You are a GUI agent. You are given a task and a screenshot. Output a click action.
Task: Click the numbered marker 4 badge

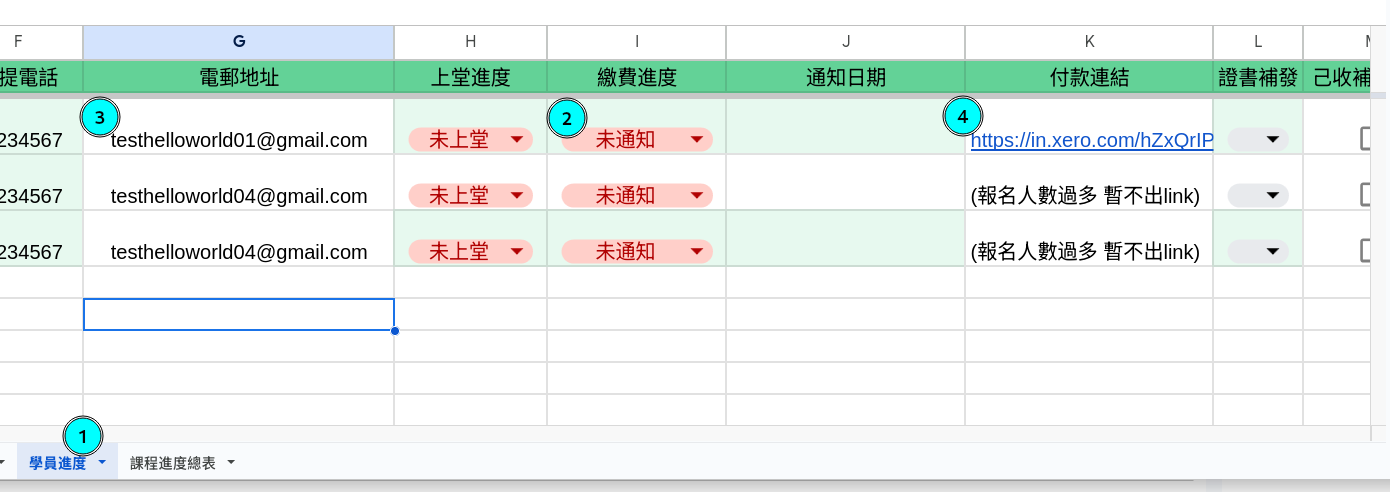click(963, 117)
